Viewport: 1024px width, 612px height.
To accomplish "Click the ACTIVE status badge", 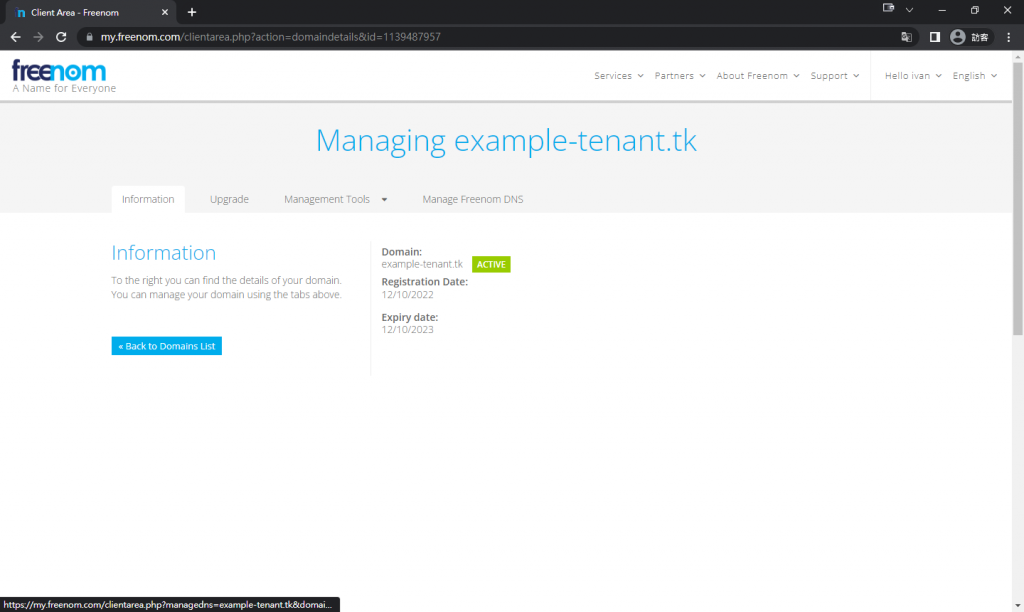I will tap(491, 265).
